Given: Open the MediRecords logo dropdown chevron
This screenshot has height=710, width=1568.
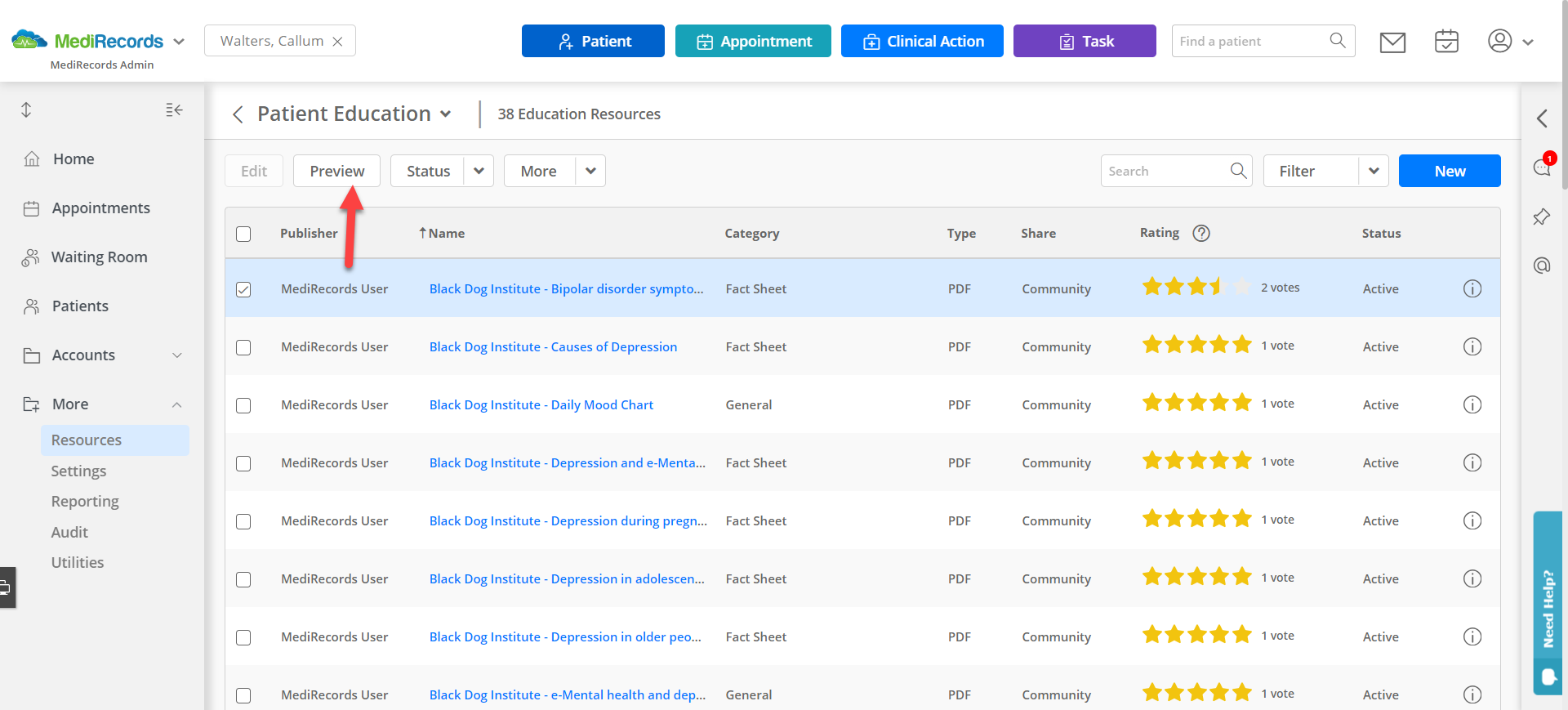Looking at the screenshot, I should click(179, 41).
